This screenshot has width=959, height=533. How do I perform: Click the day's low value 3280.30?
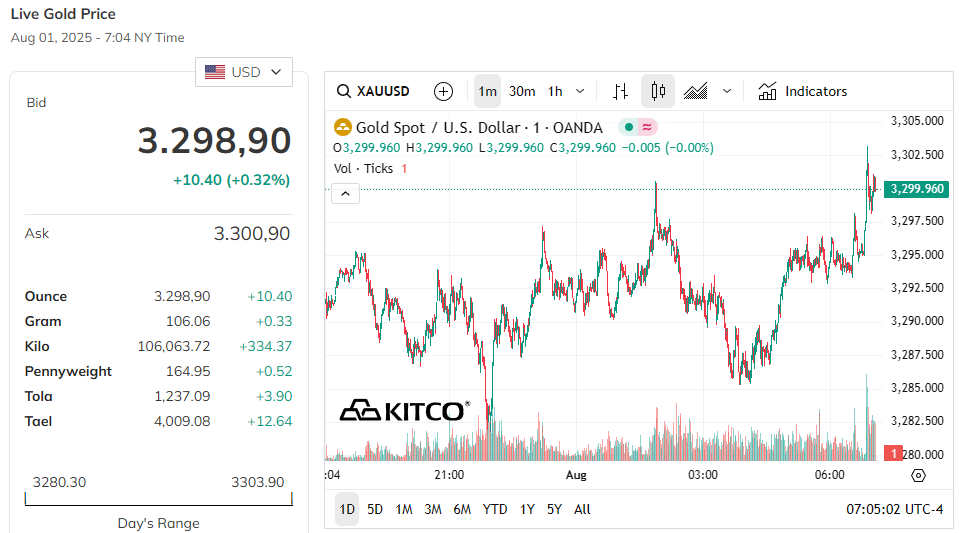click(59, 482)
